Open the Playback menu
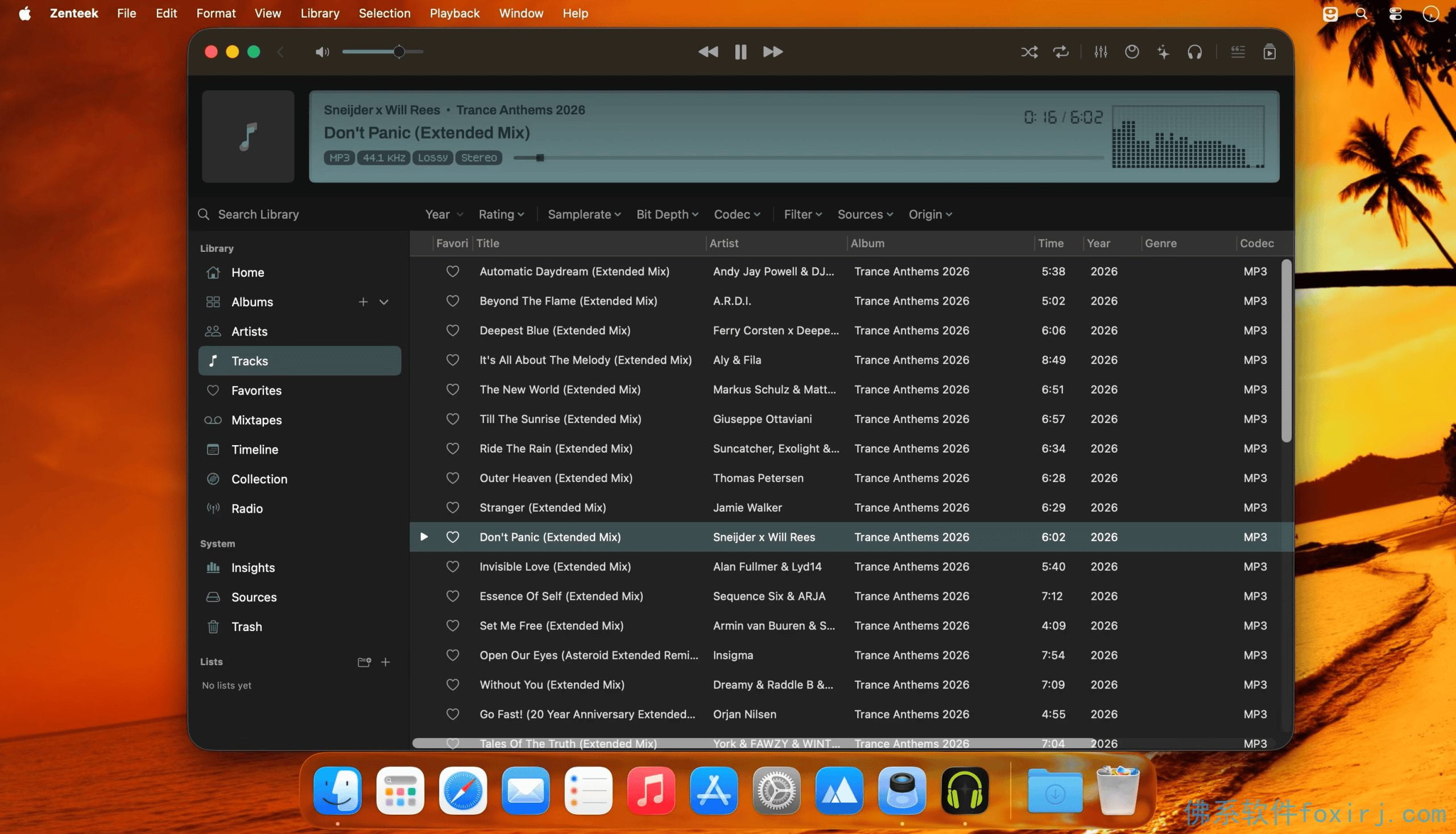1456x834 pixels. click(x=454, y=13)
